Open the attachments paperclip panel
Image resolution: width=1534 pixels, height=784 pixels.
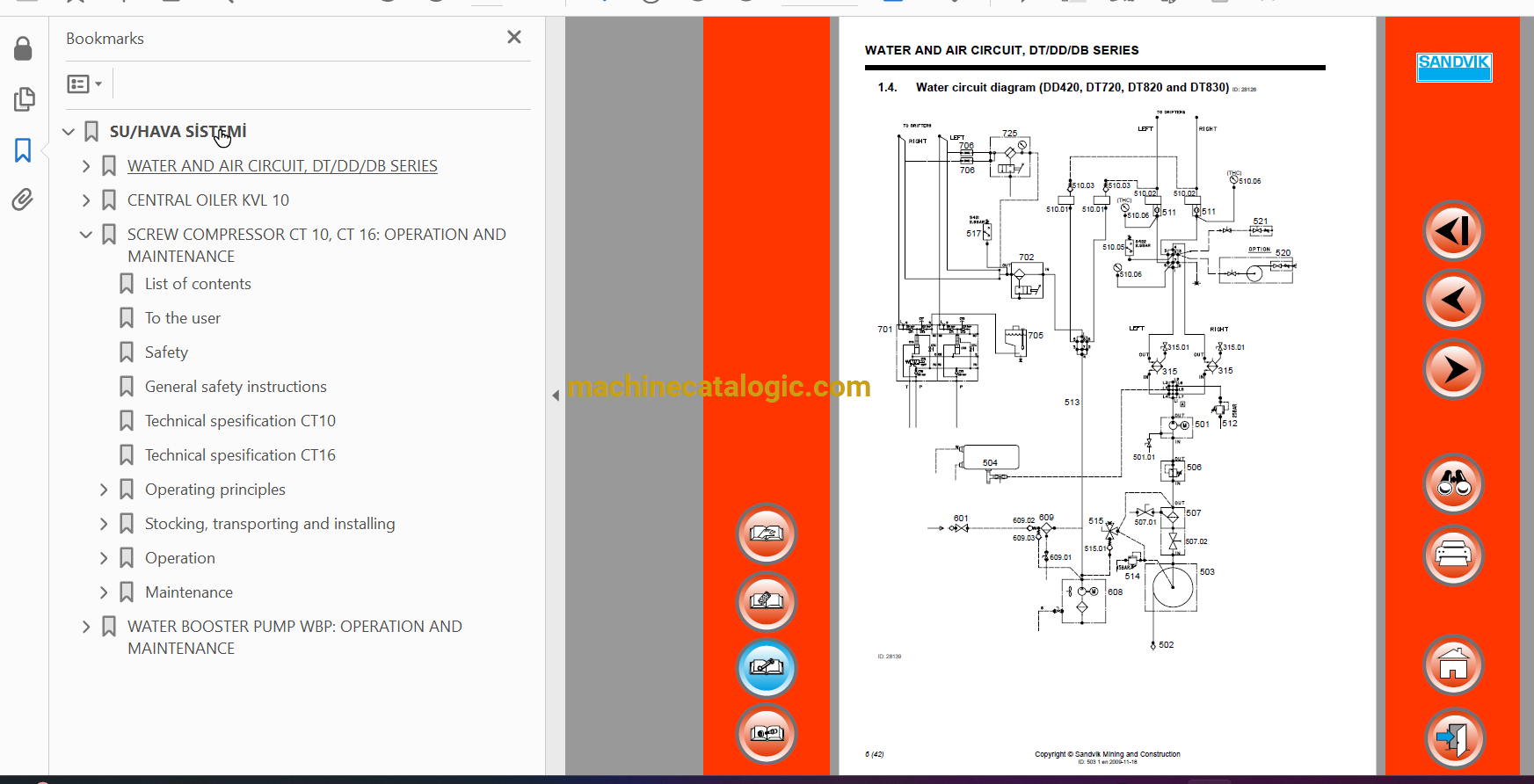coord(23,200)
